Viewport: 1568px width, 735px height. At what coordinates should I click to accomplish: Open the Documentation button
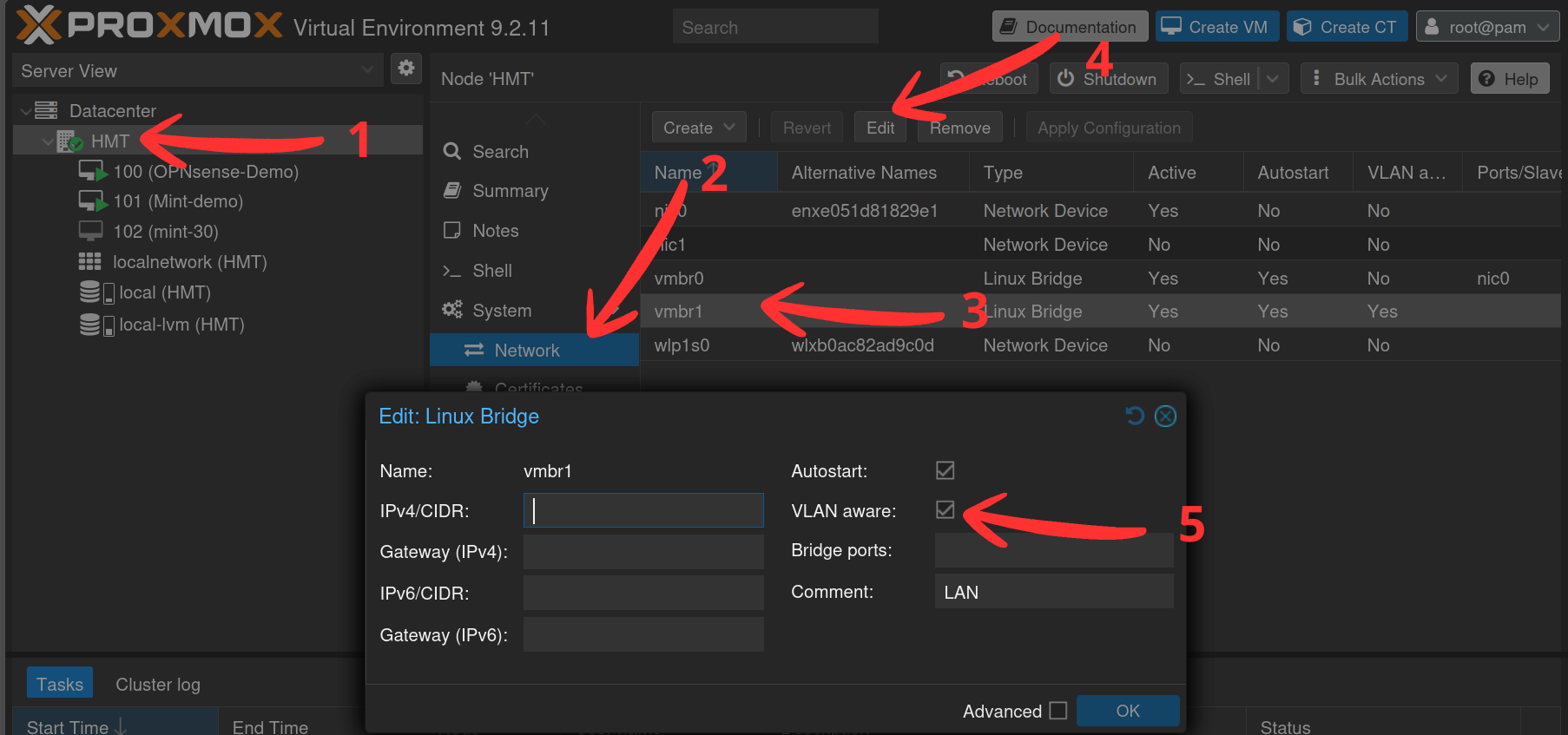(1070, 26)
